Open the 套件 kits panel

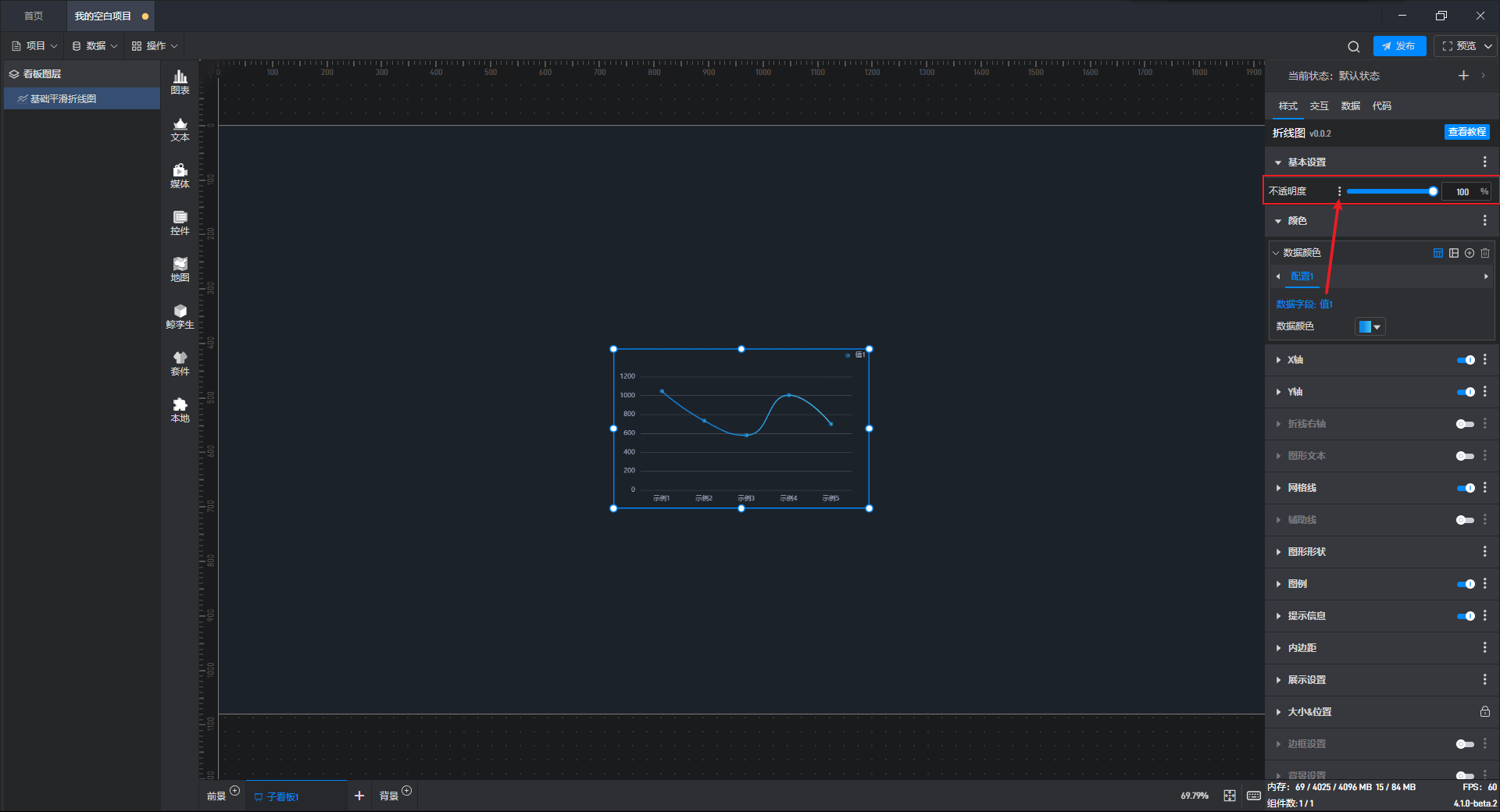[x=180, y=363]
